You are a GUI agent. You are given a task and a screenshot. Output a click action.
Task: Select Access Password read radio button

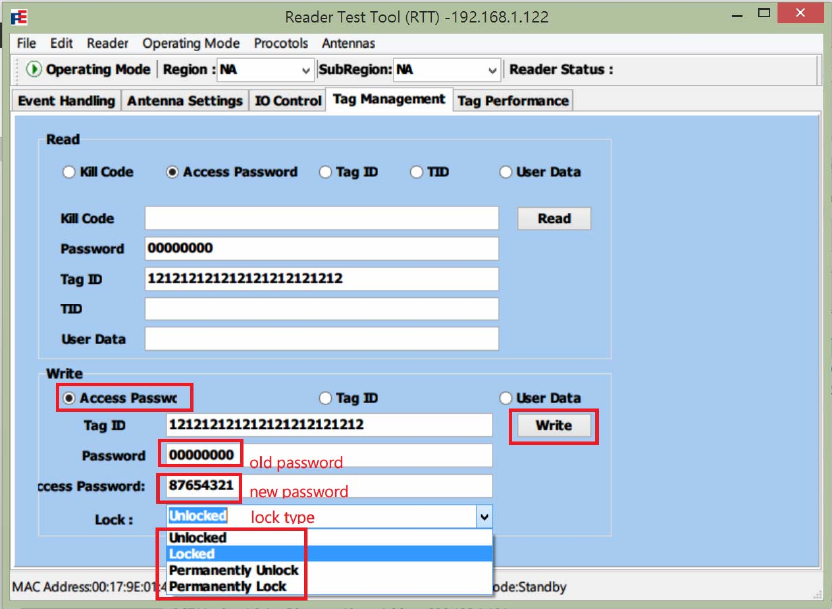(172, 172)
